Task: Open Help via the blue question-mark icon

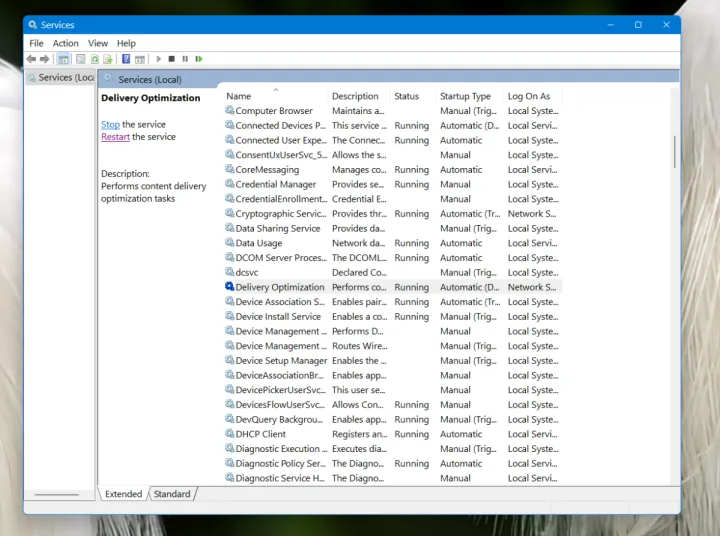Action: (126, 59)
